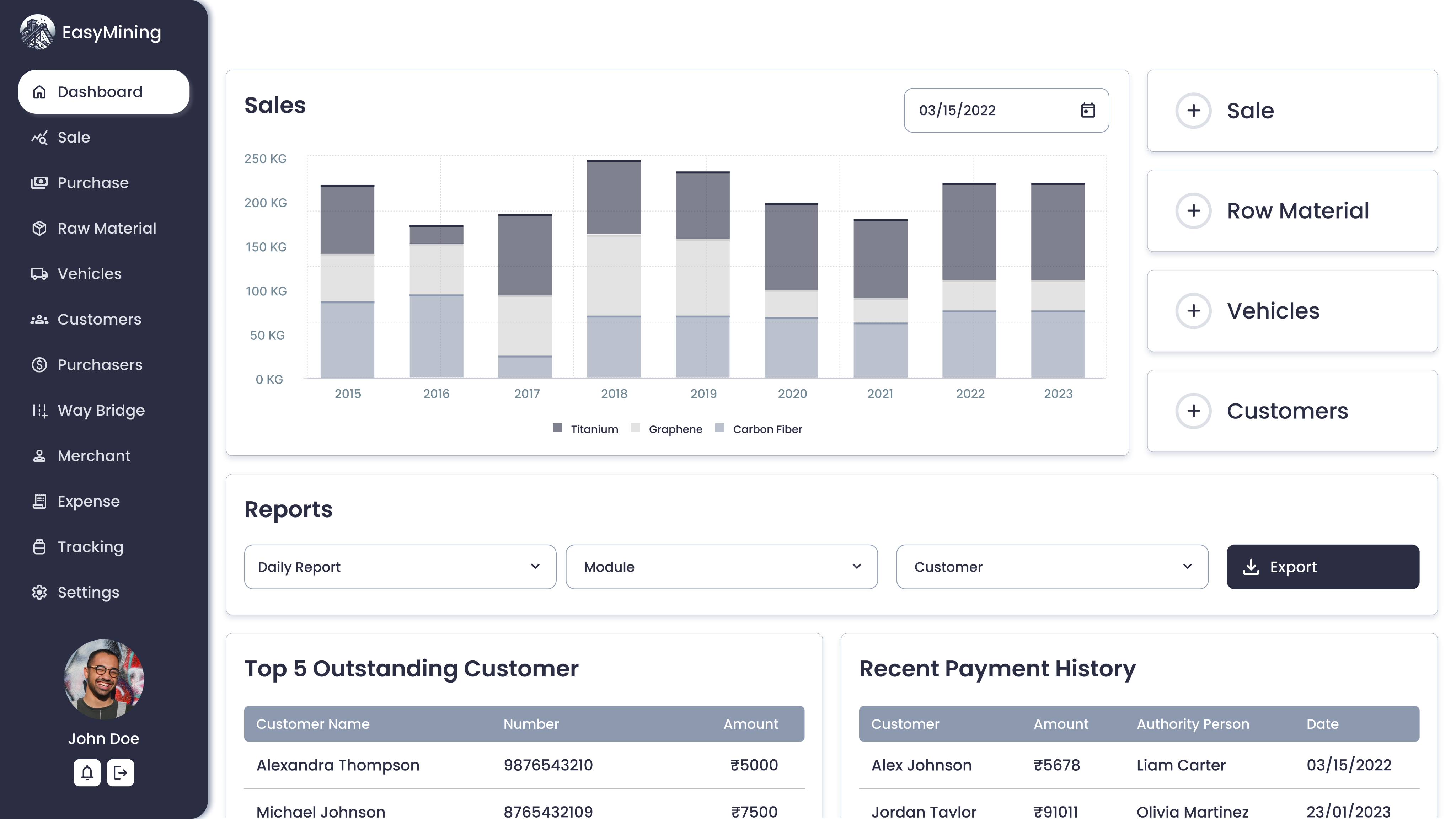This screenshot has width=1456, height=819.
Task: Click the logout icon under John Doe
Action: [121, 773]
